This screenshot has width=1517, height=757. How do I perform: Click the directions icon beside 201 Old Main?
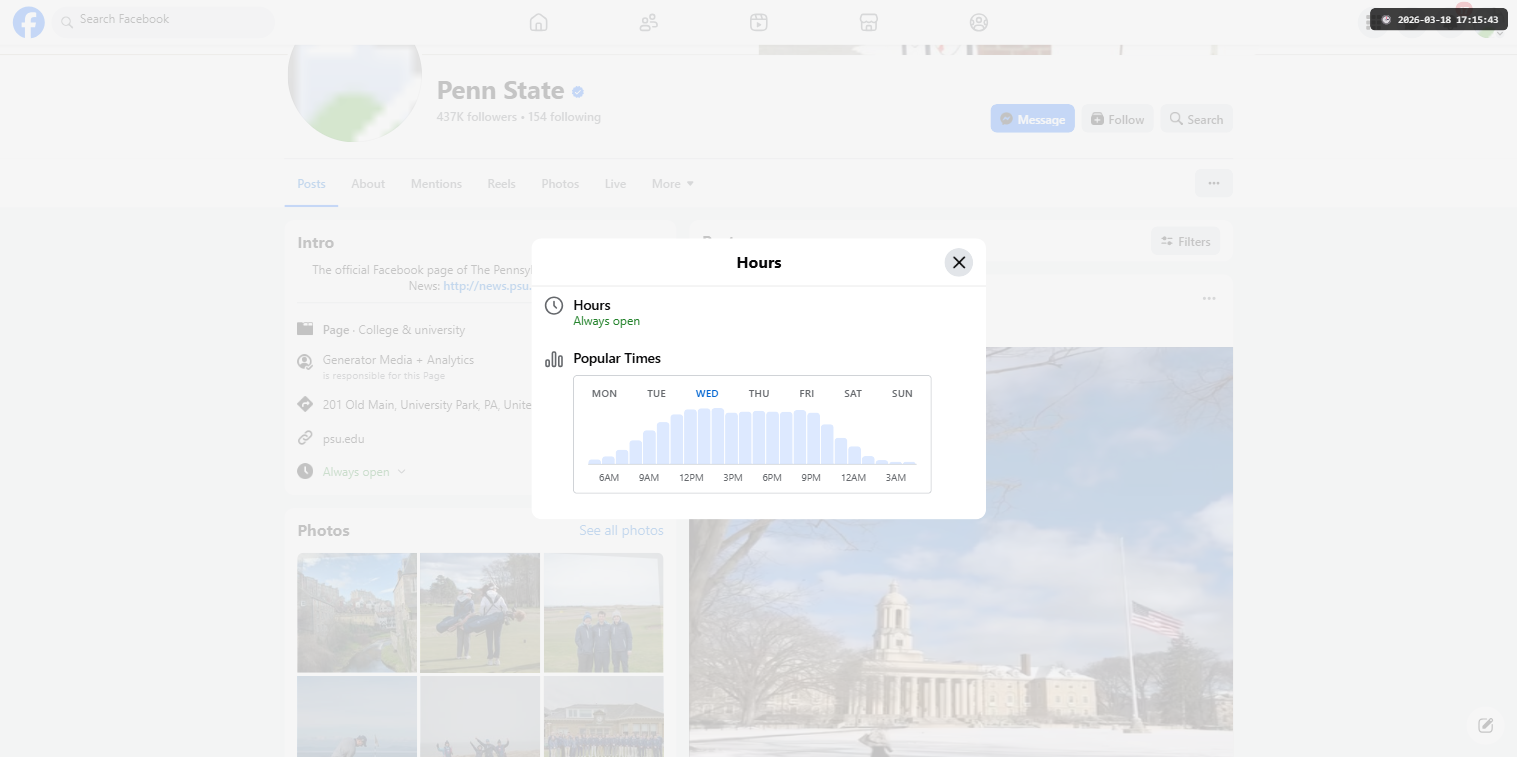305,404
